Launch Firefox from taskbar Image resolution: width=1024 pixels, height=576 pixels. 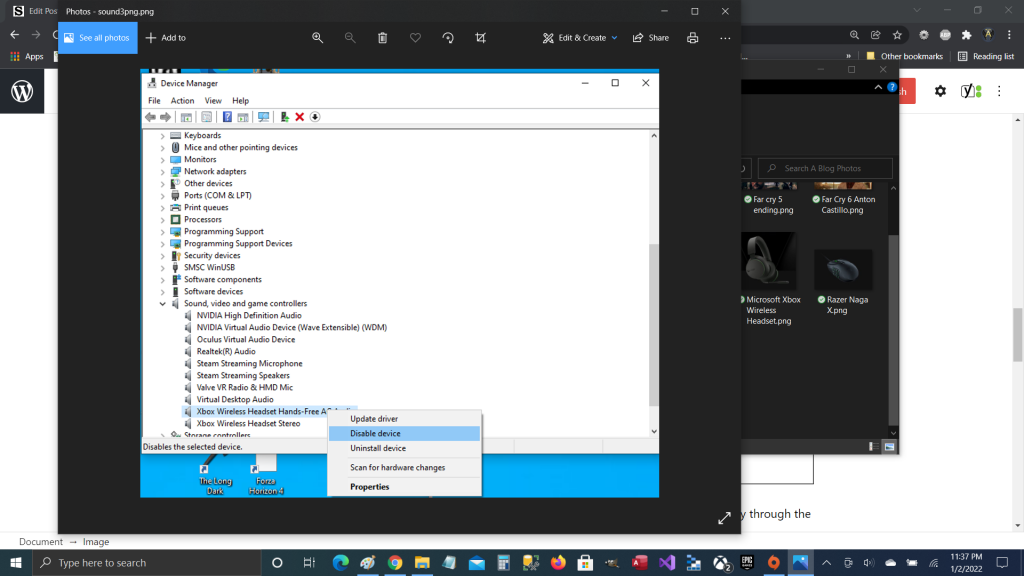[x=558, y=562]
